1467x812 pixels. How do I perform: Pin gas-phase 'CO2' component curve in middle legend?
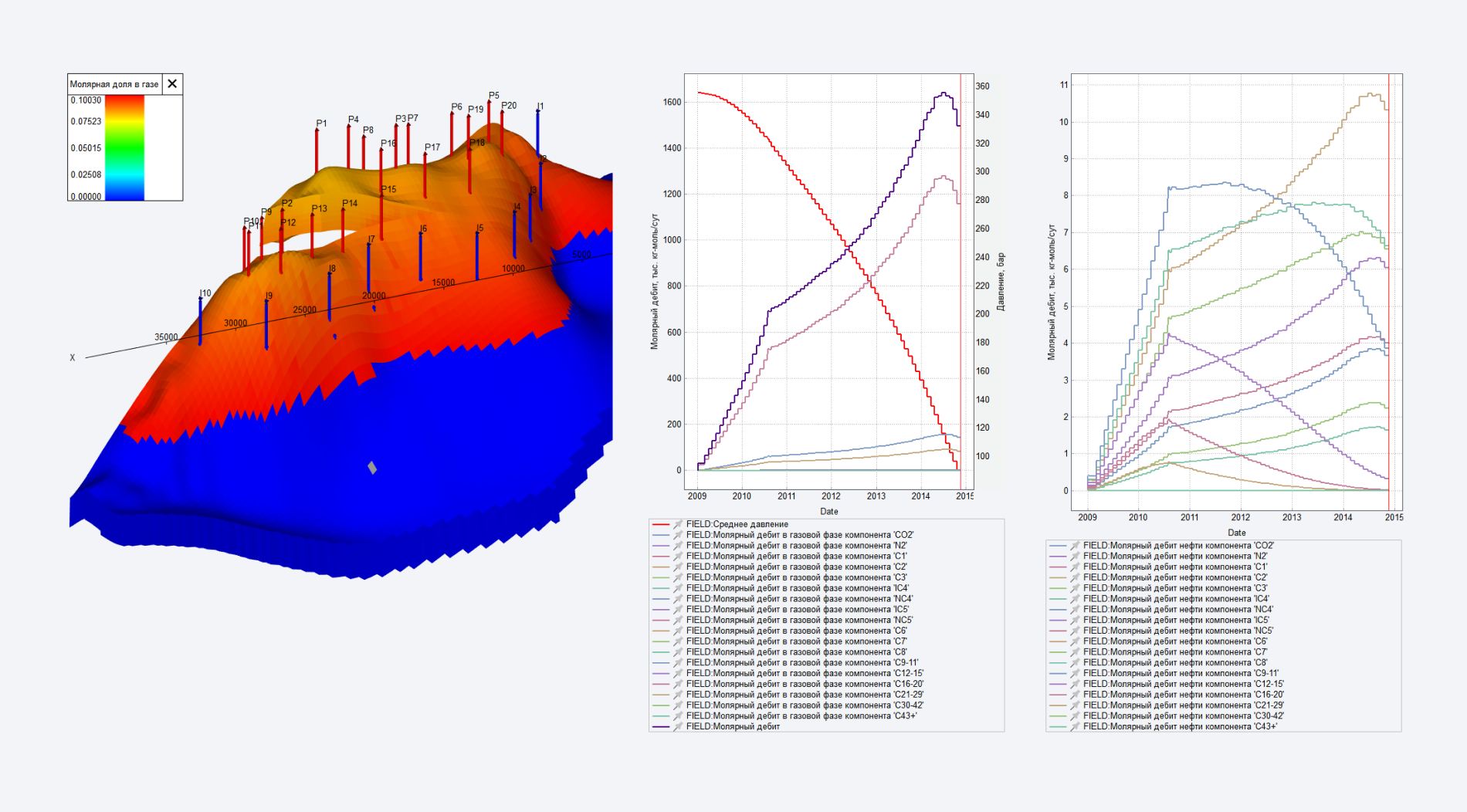point(677,535)
